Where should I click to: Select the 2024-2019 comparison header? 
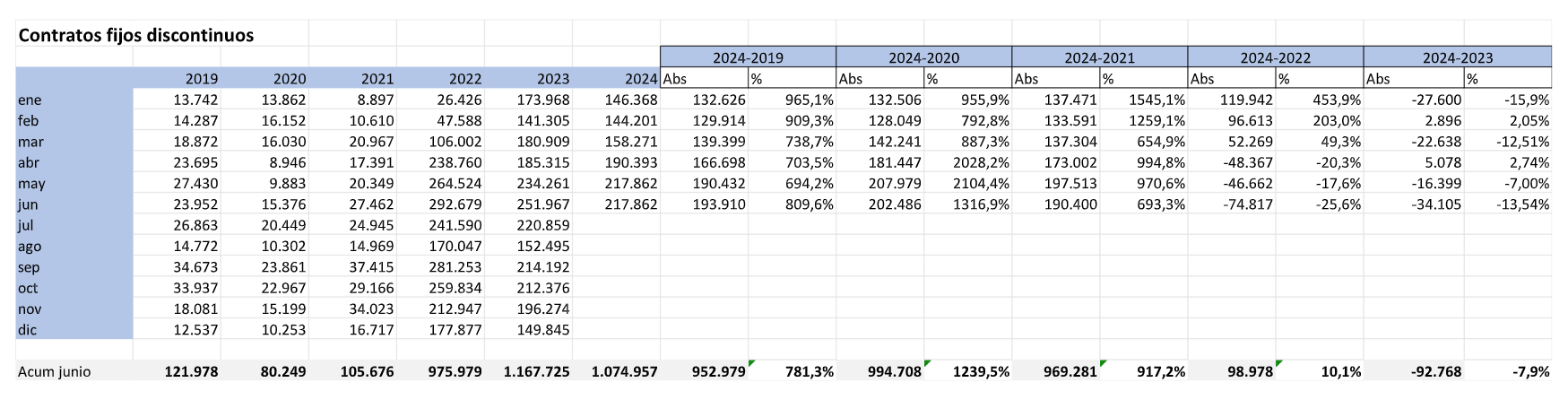[748, 57]
